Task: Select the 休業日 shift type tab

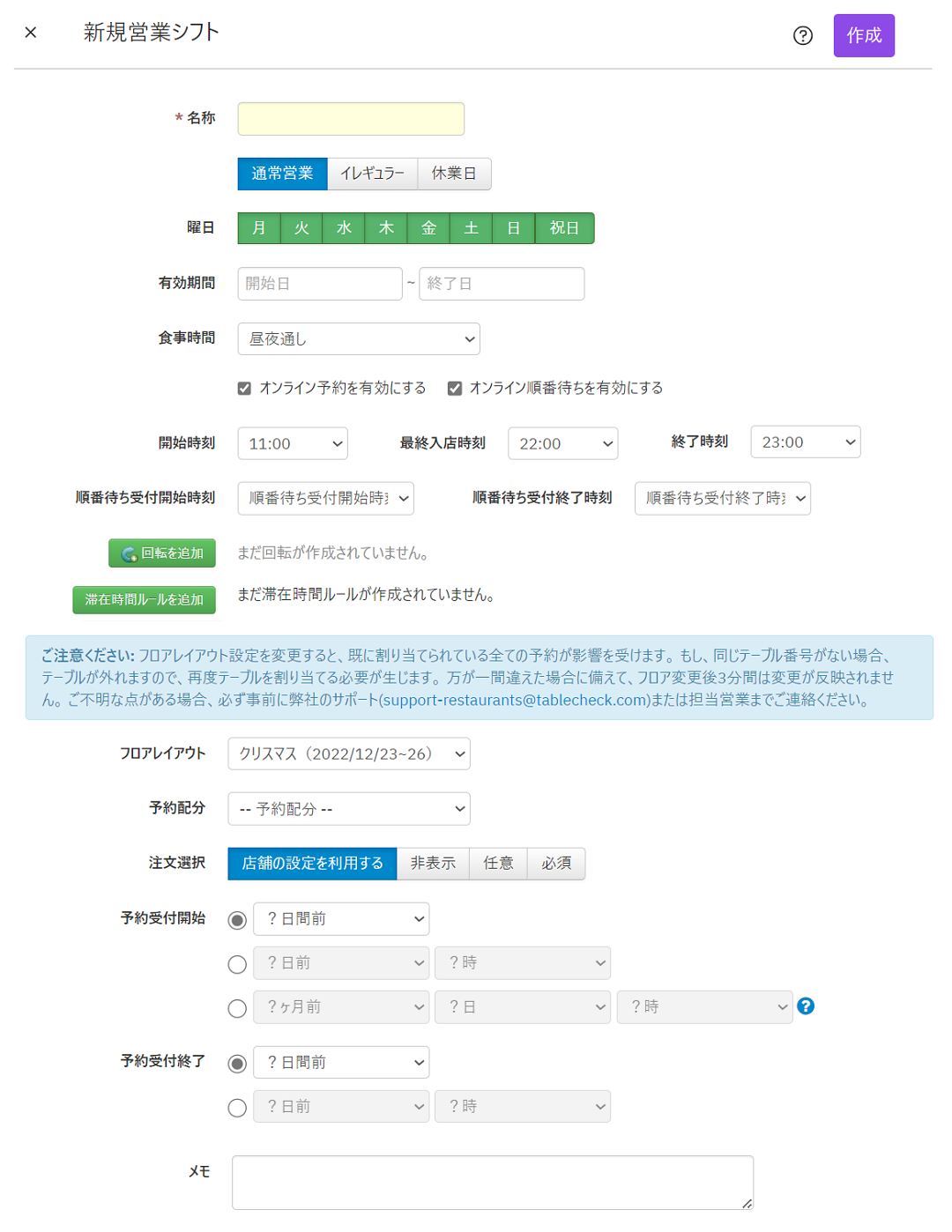Action: [x=454, y=174]
